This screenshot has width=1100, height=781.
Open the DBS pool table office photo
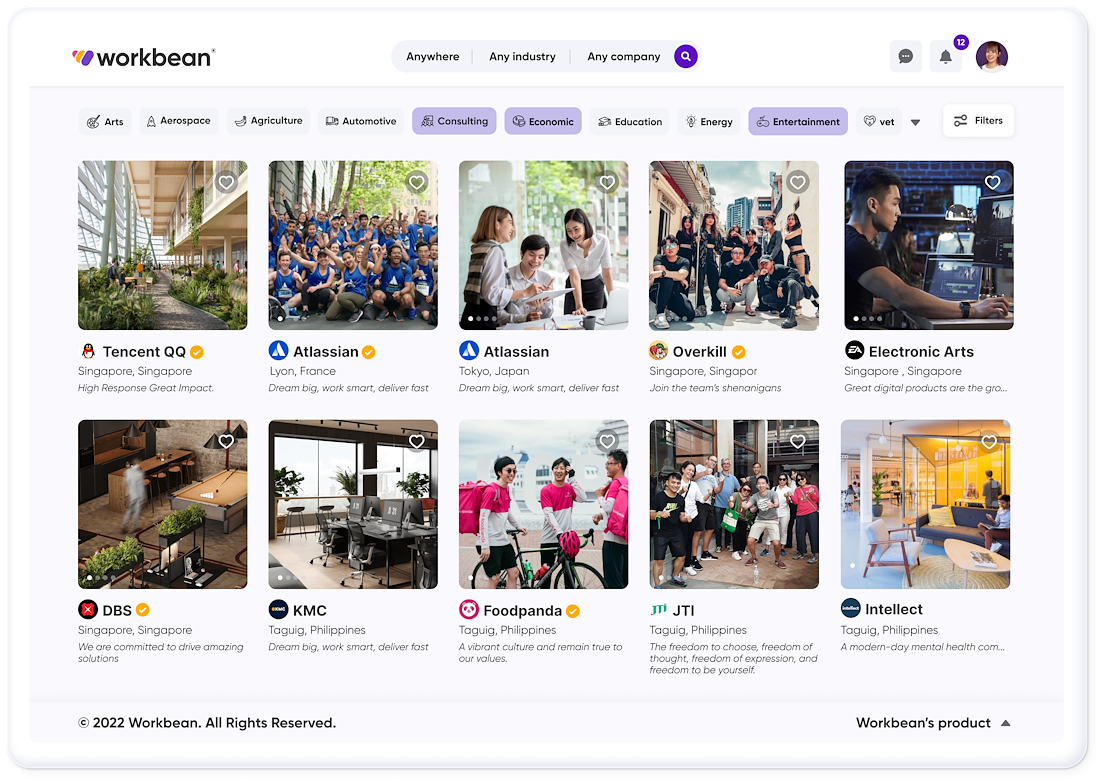(163, 505)
